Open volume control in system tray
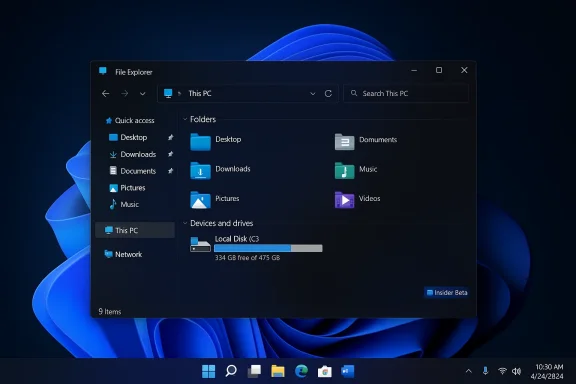 516,371
